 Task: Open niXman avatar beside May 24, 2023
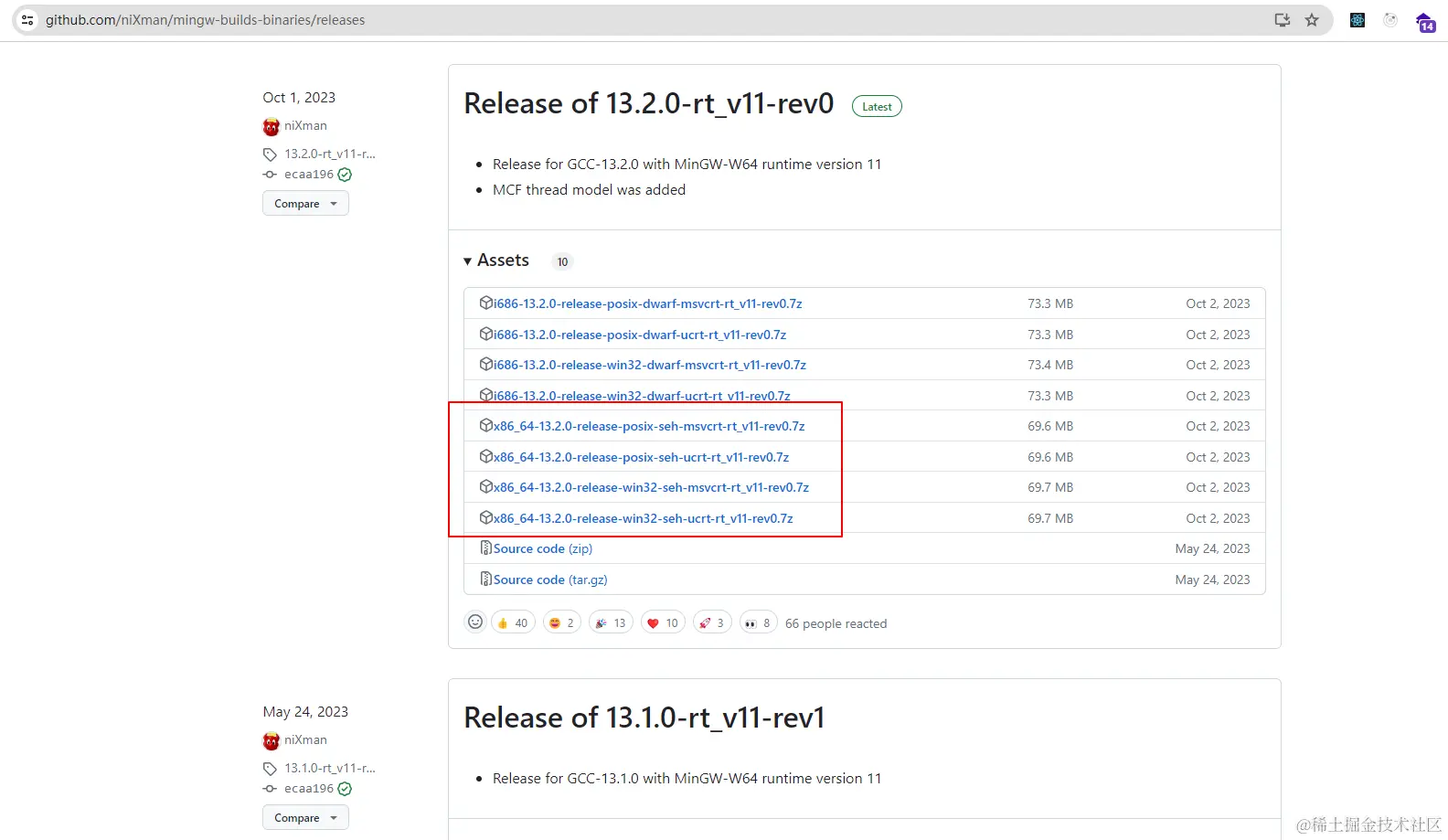coord(271,740)
